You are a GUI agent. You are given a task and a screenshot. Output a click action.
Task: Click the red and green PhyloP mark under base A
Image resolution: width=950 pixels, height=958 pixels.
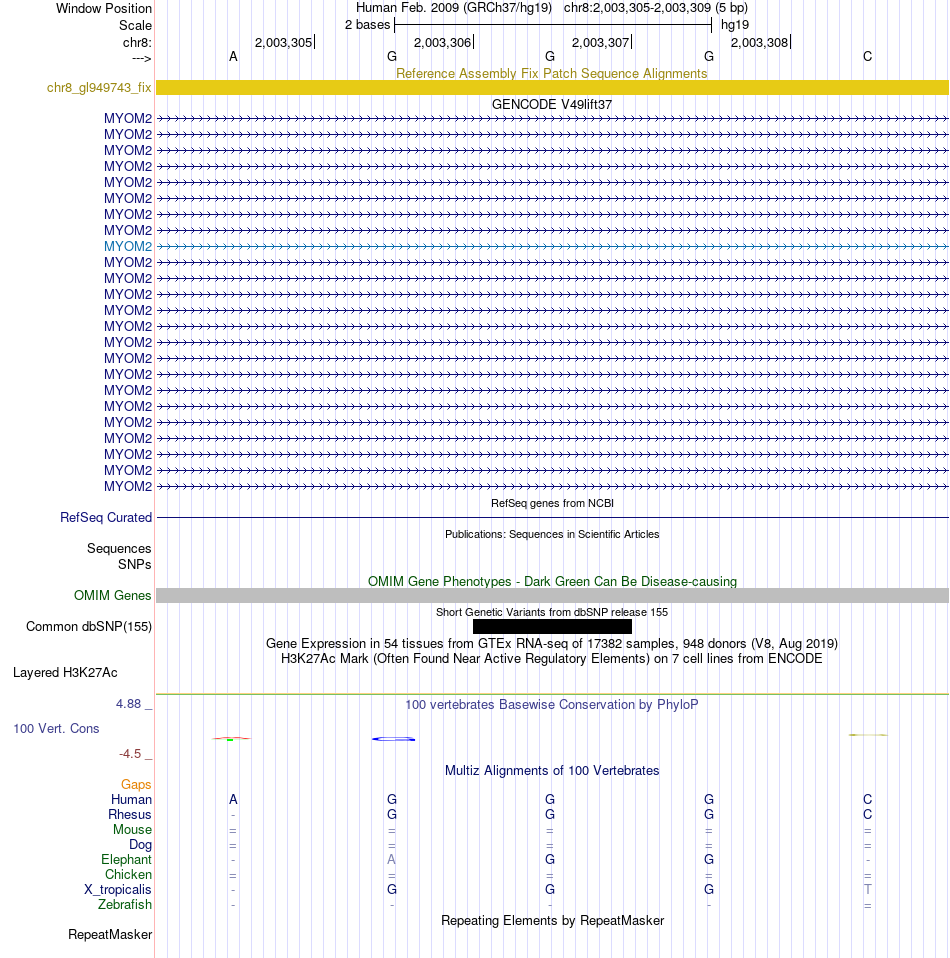click(232, 739)
